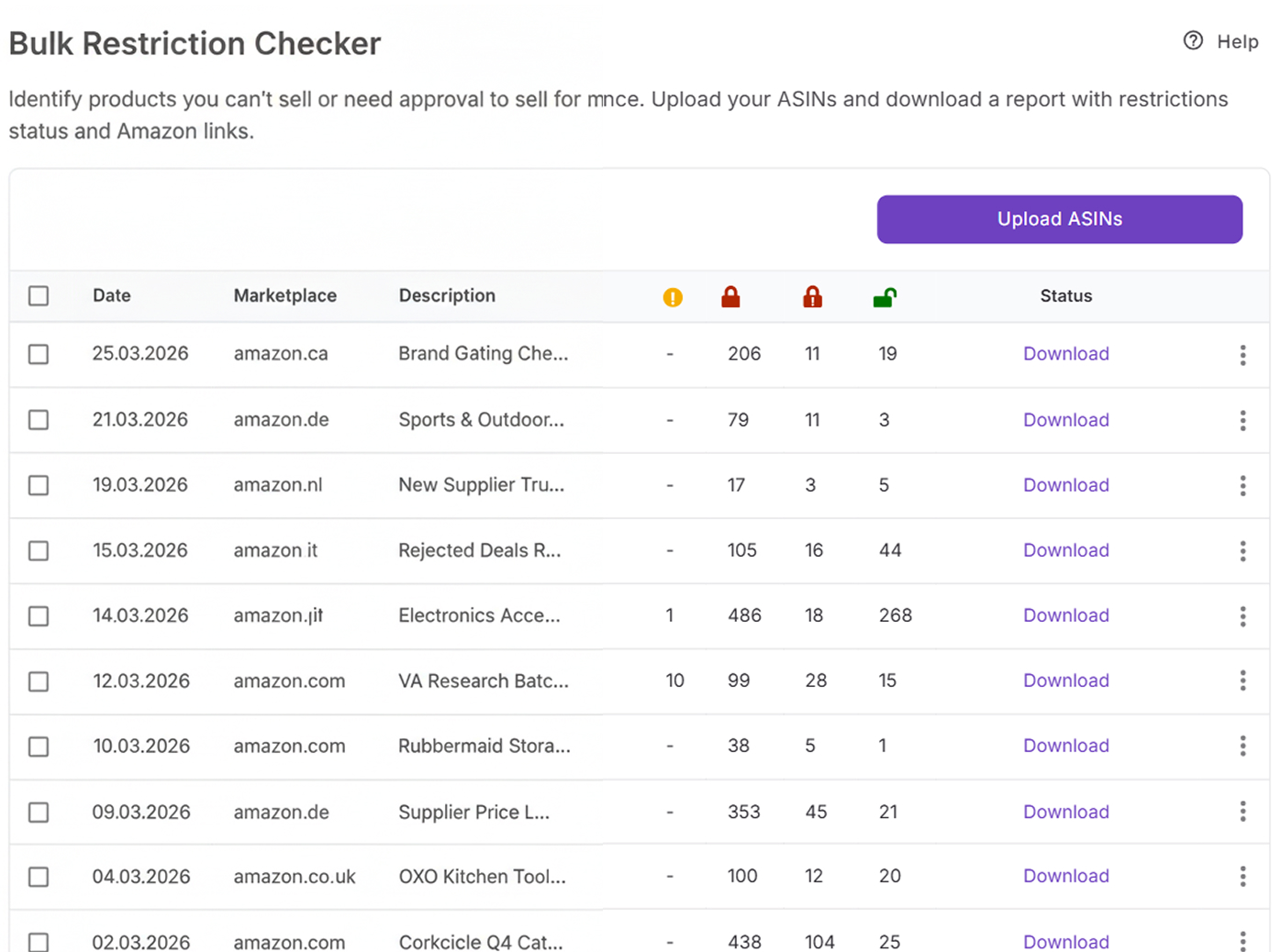Toggle the select-all checkbox in table header
Screen dimensions: 1281x952
pyautogui.click(x=39, y=296)
